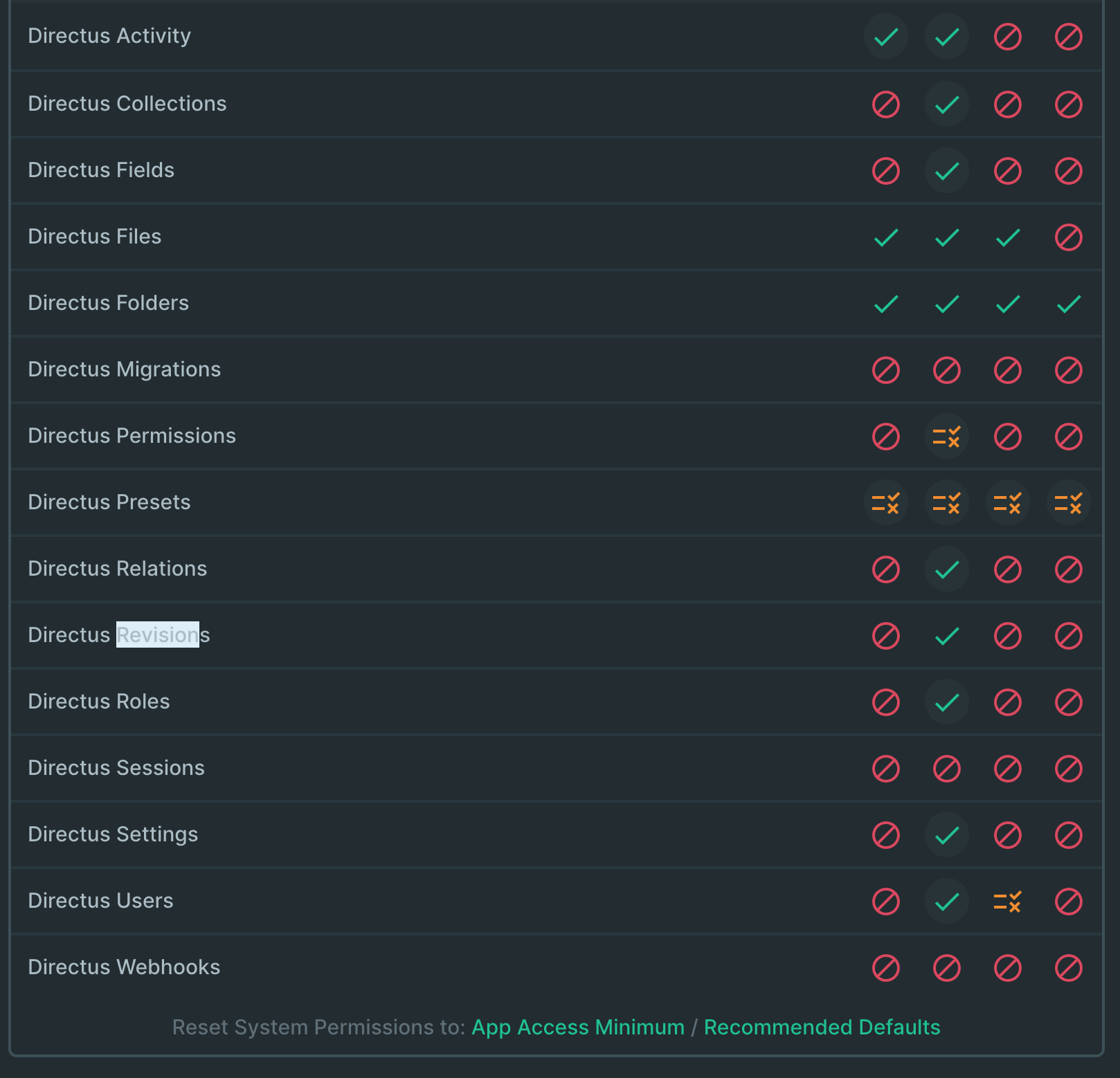Click the Directus Permissions row label

[132, 436]
